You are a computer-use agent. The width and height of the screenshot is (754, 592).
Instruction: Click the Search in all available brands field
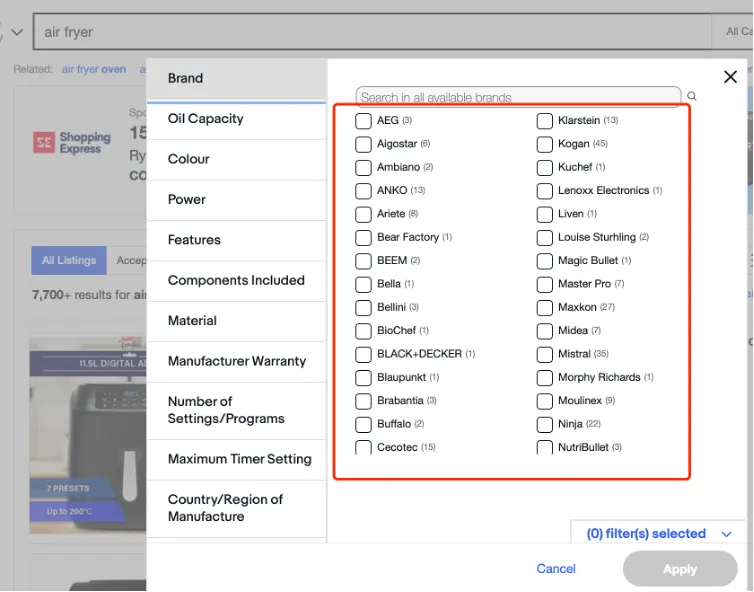click(x=518, y=97)
